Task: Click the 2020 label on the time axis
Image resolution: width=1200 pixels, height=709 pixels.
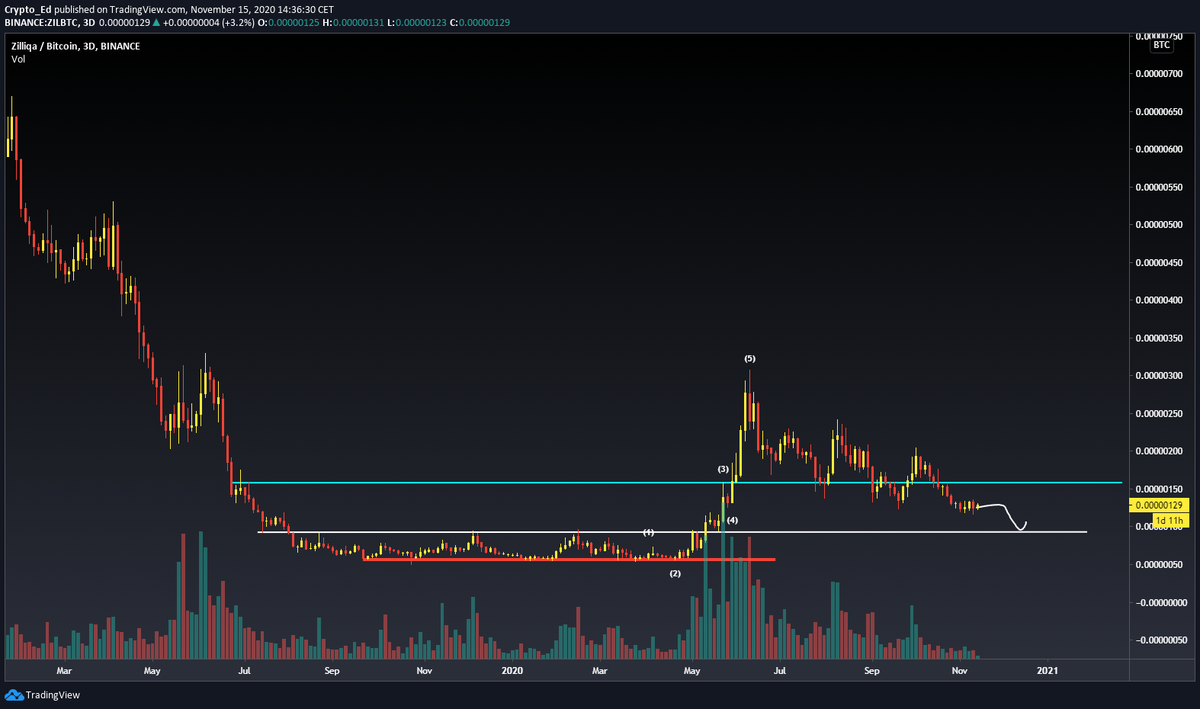Action: [x=513, y=671]
